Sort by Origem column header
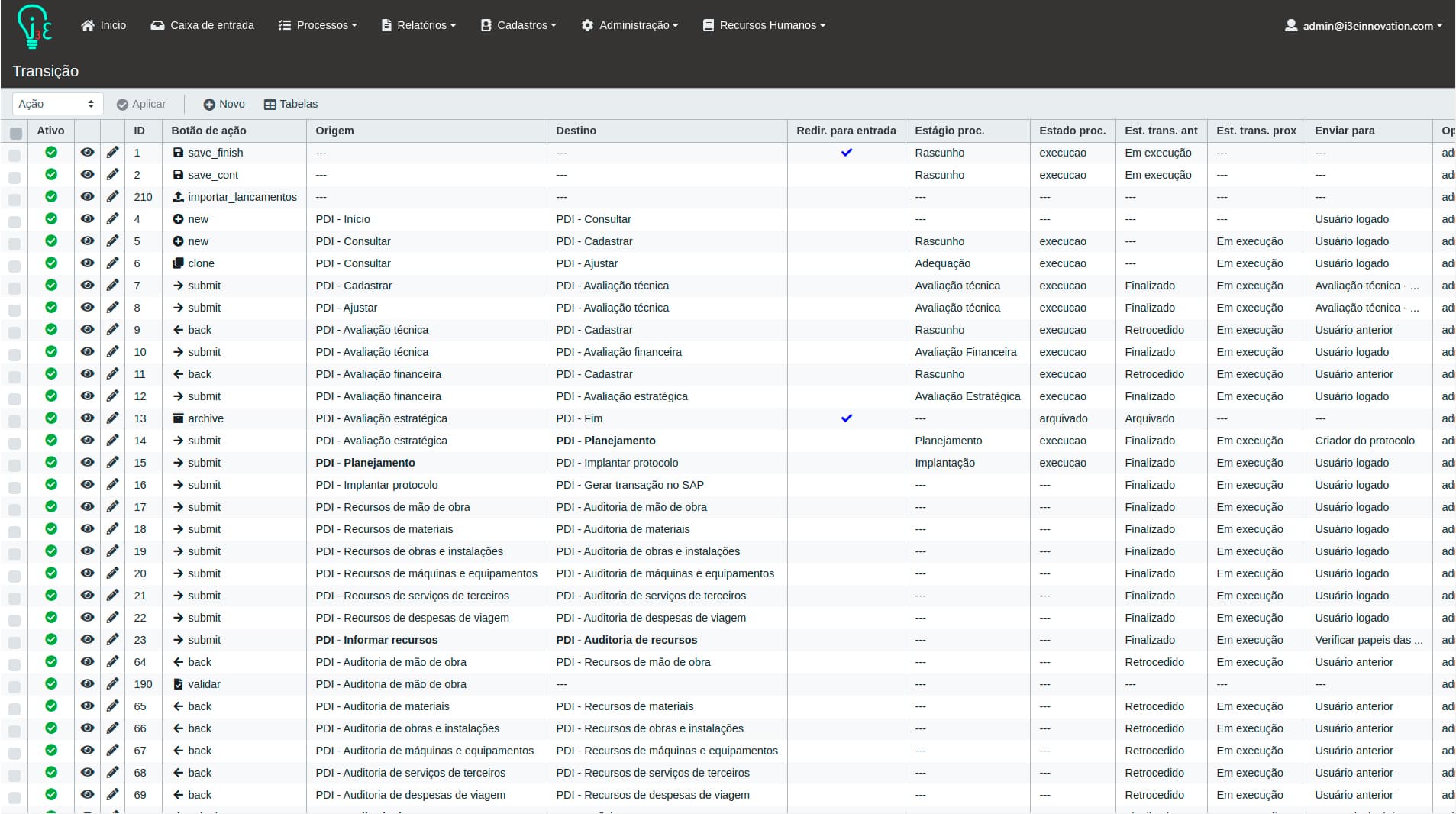The image size is (1456, 814). [334, 131]
